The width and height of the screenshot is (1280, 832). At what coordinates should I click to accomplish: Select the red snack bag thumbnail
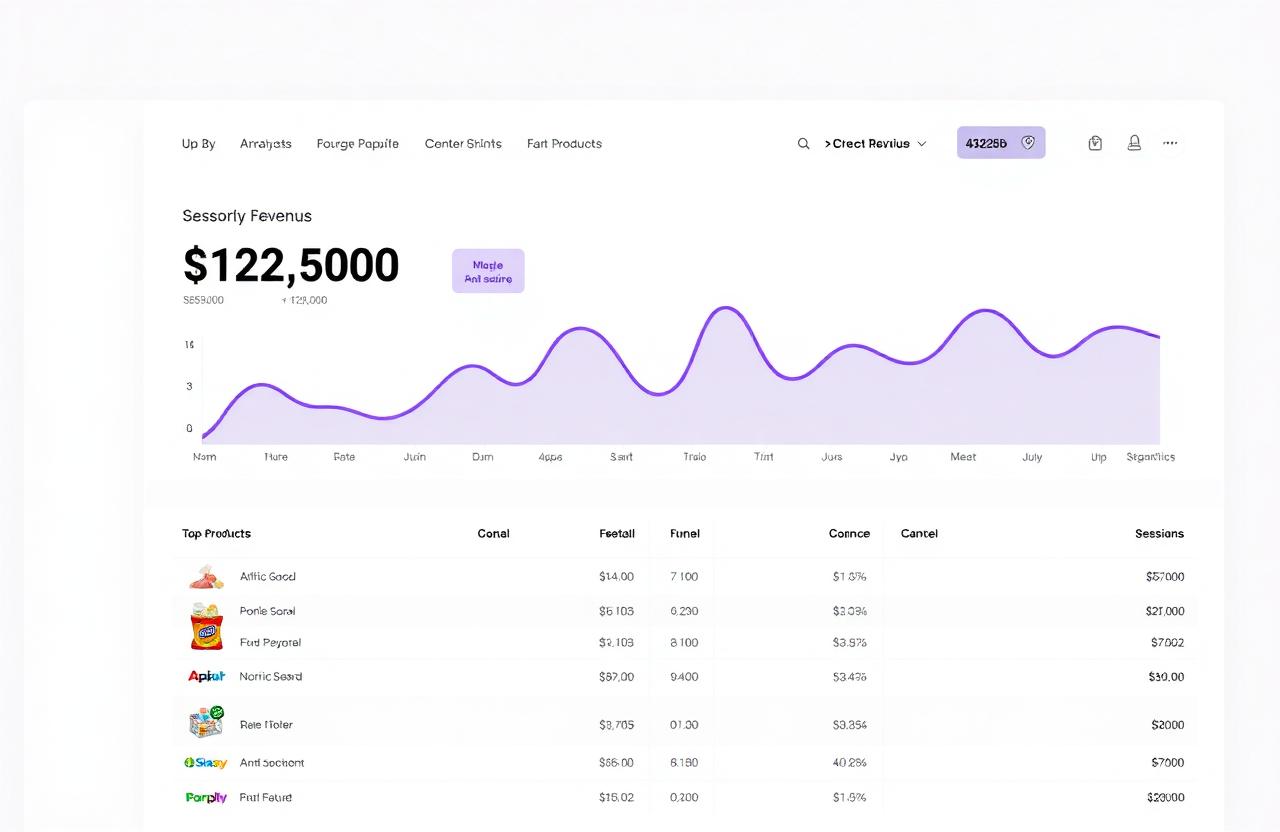point(206,627)
